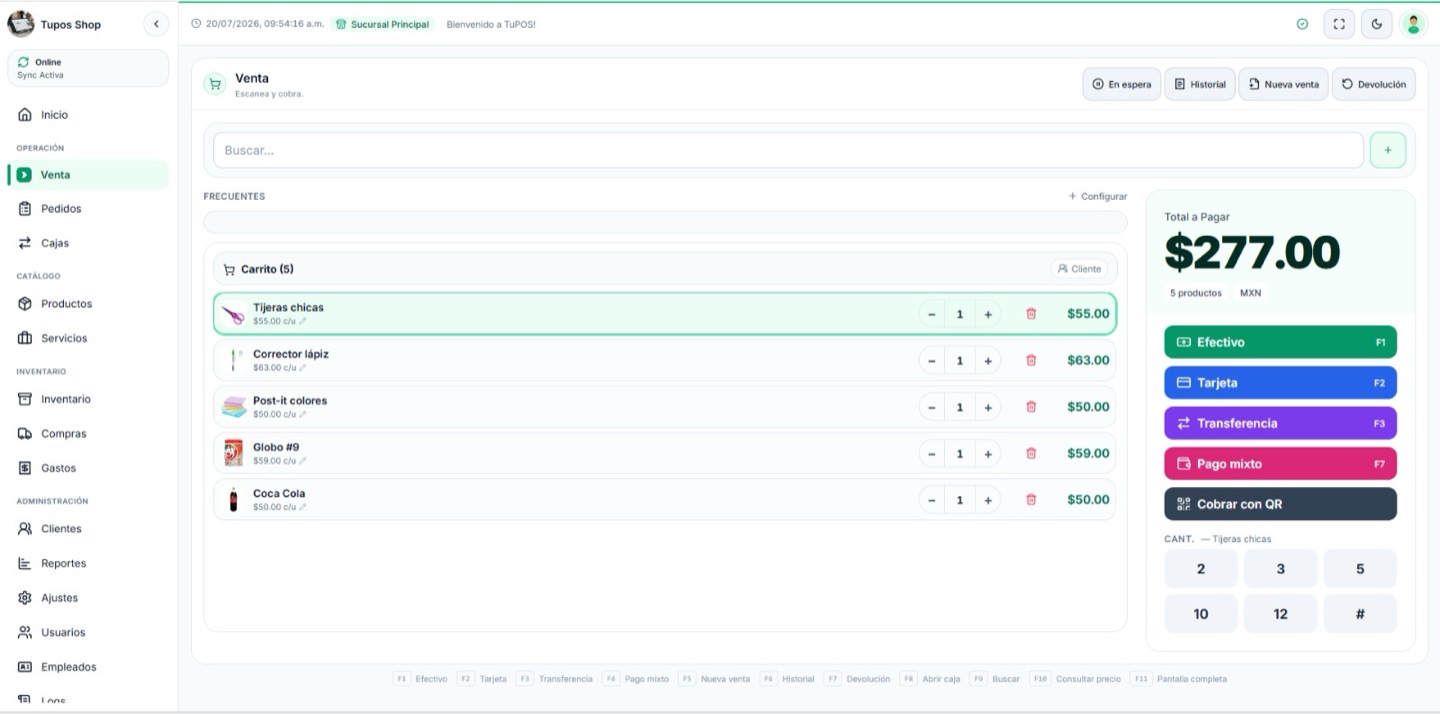Choose Cobrar con QR payment
This screenshot has height=714, width=1440.
pos(1280,504)
